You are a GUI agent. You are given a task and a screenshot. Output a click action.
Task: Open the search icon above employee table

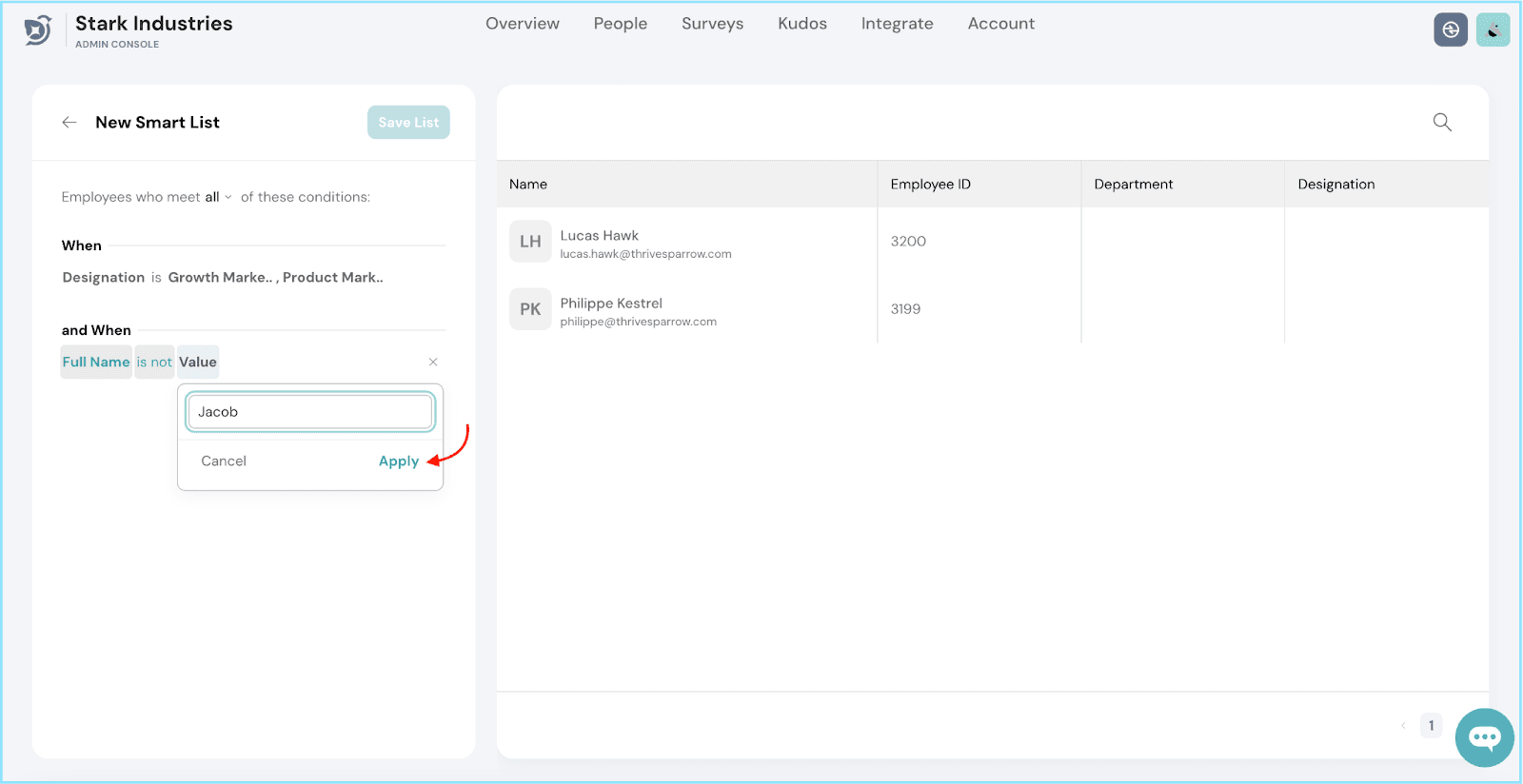pos(1441,123)
